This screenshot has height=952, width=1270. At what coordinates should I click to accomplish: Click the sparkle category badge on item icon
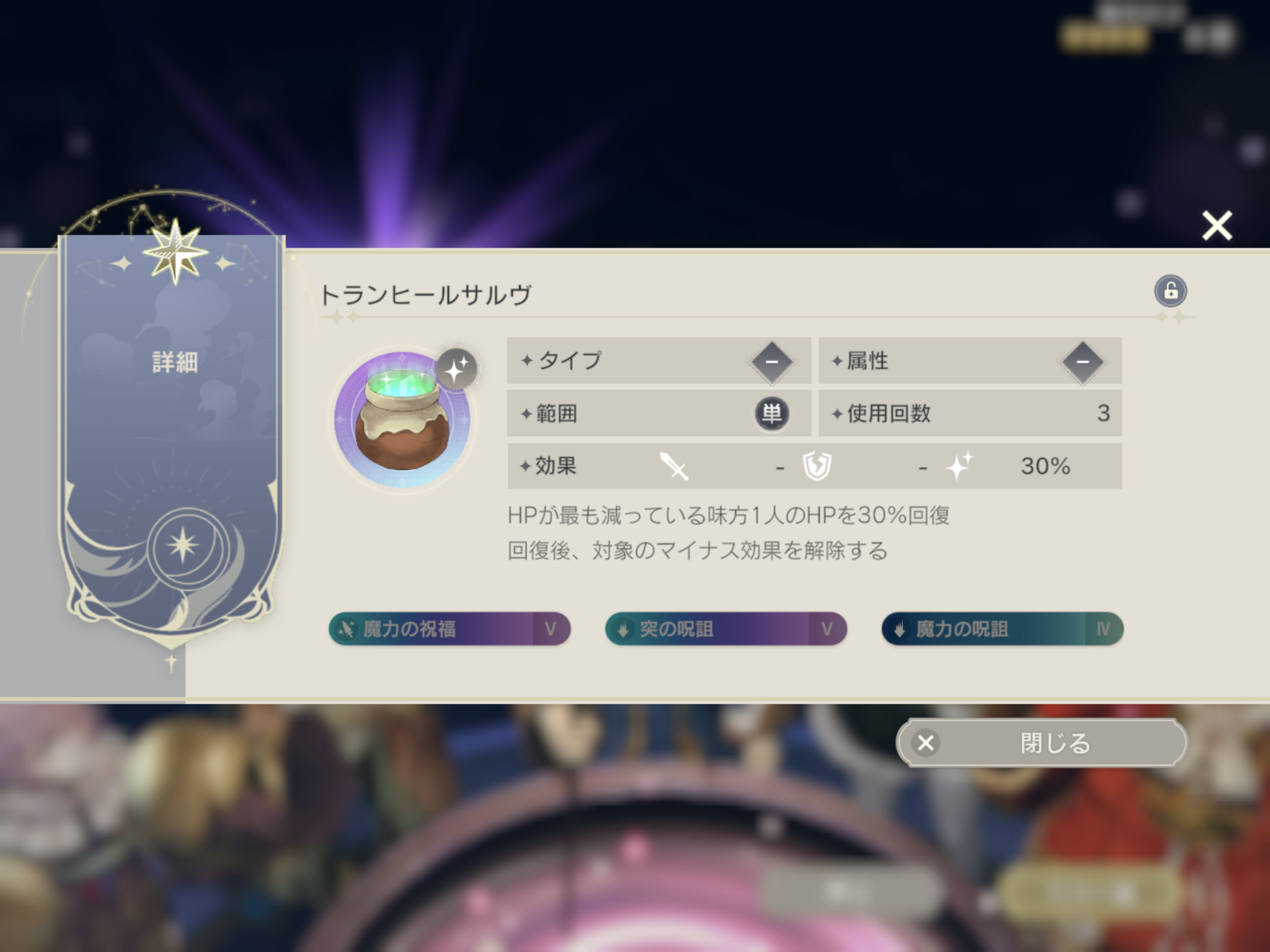[x=456, y=369]
